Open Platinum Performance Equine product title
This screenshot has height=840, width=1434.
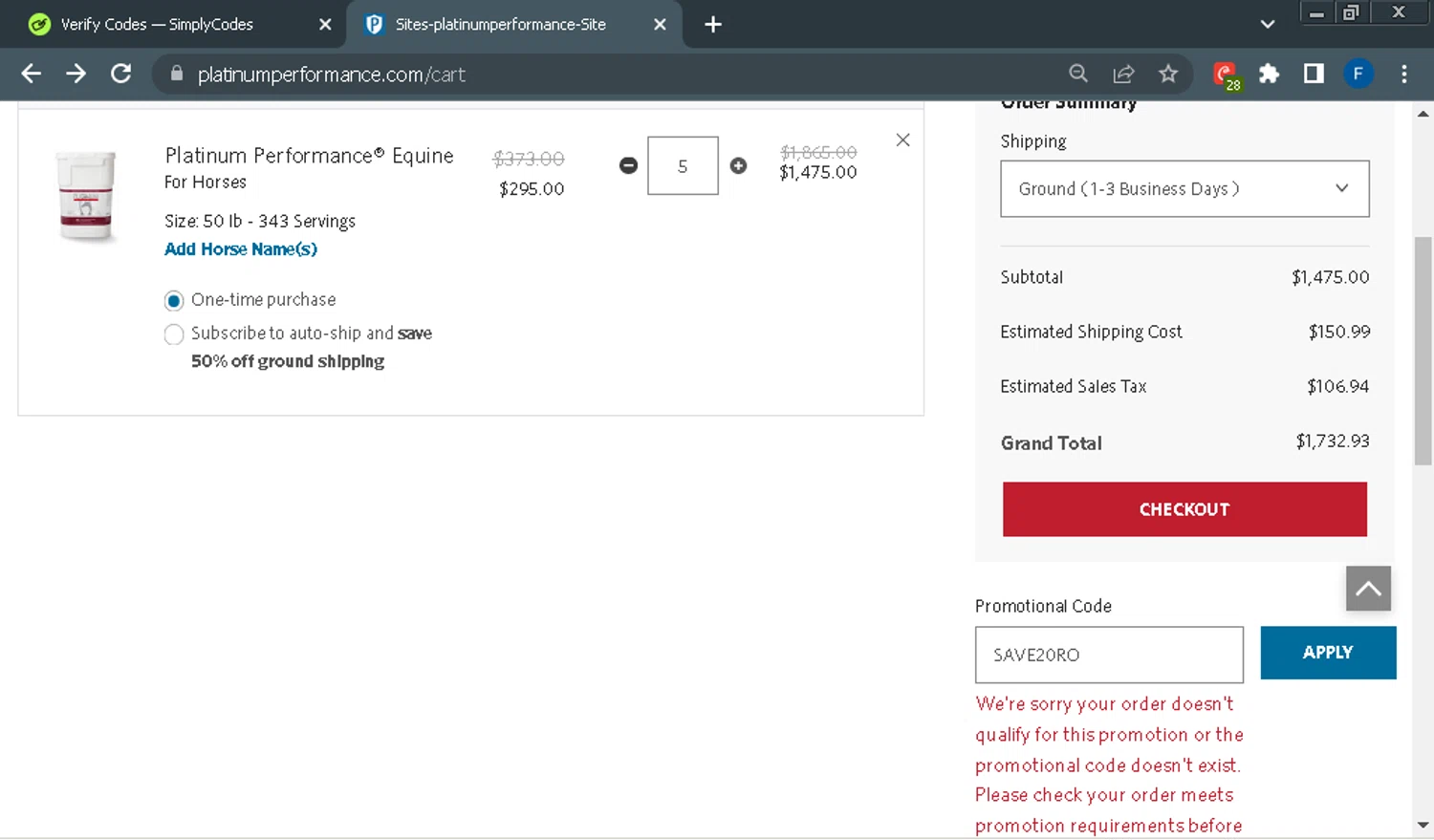point(309,156)
